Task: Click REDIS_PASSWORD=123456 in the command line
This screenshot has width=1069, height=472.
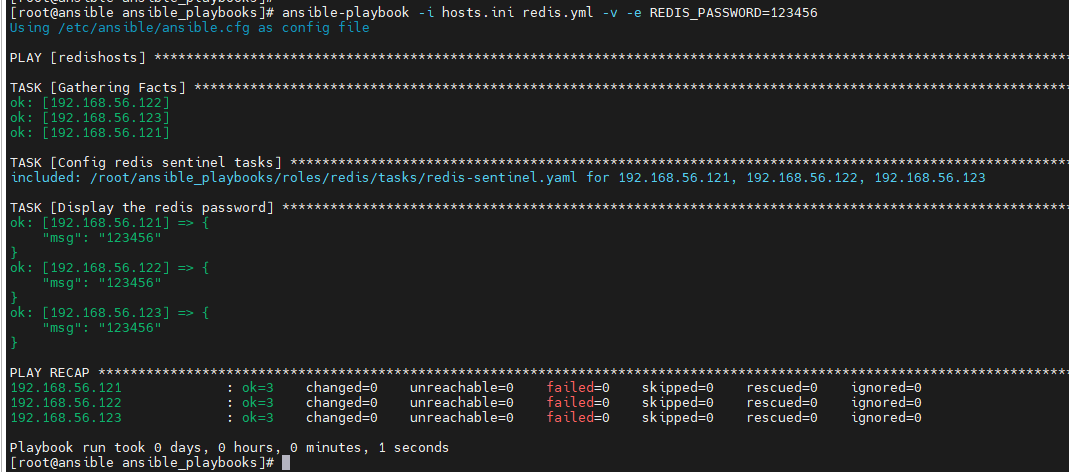Action: (733, 13)
